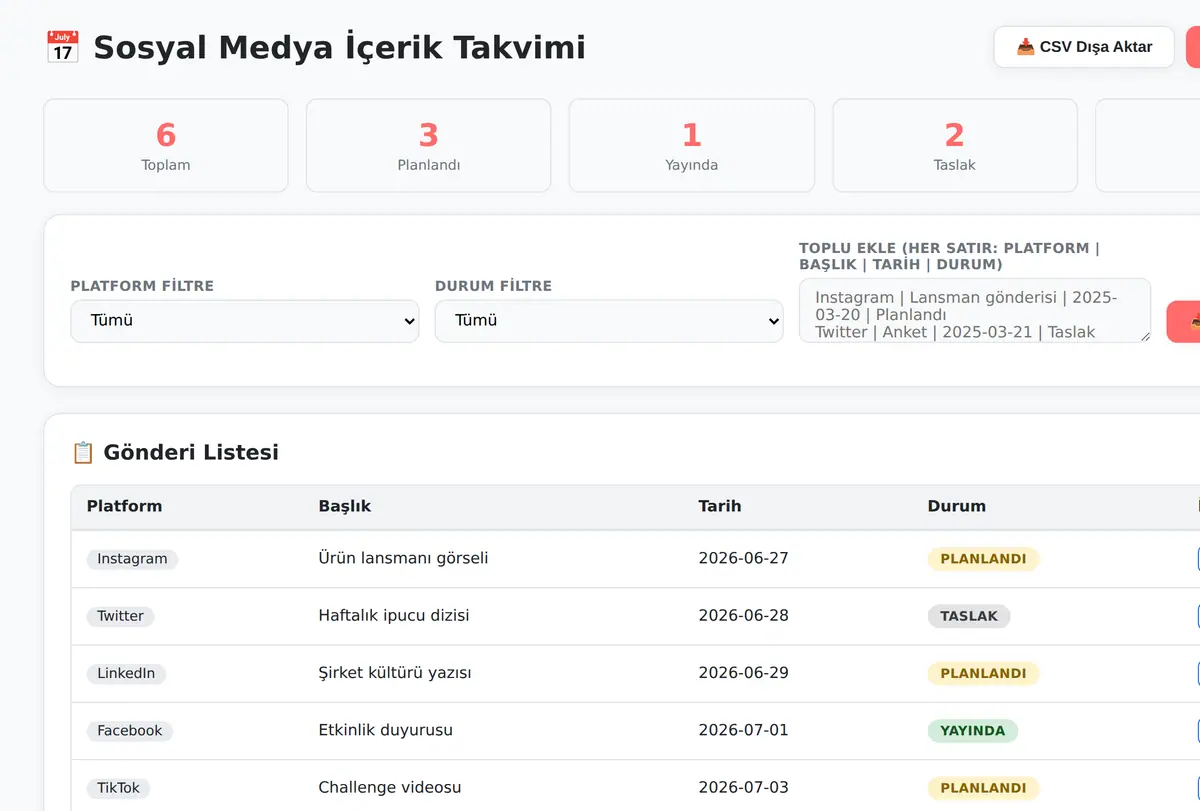The height and width of the screenshot is (811, 1200).
Task: Click the title Ürün lansmanı görseli
Action: (x=404, y=558)
